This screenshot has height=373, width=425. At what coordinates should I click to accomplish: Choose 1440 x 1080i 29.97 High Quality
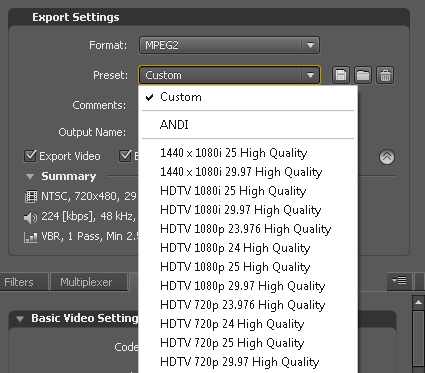(x=248, y=172)
